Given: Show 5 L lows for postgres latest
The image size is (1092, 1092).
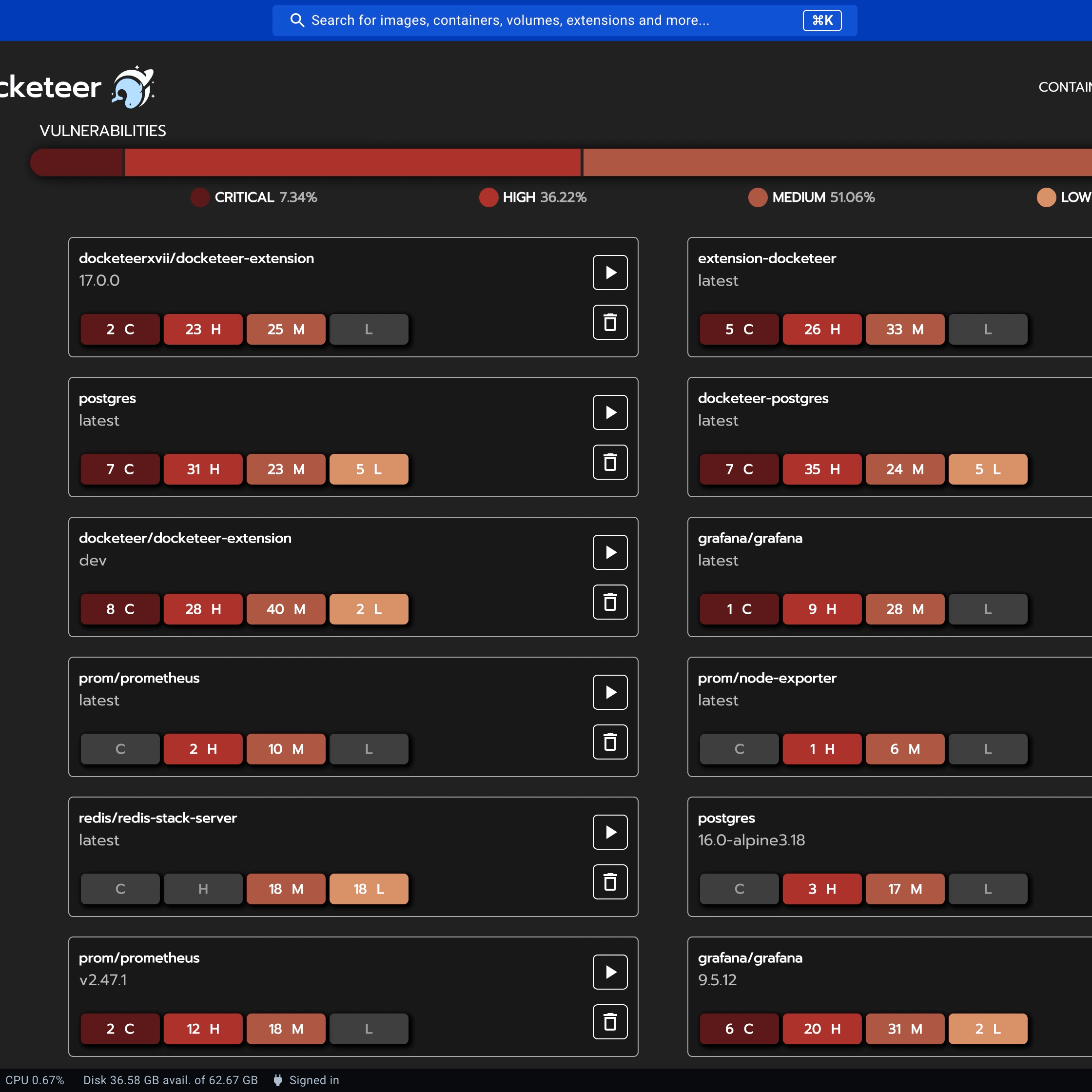Looking at the screenshot, I should pyautogui.click(x=369, y=469).
